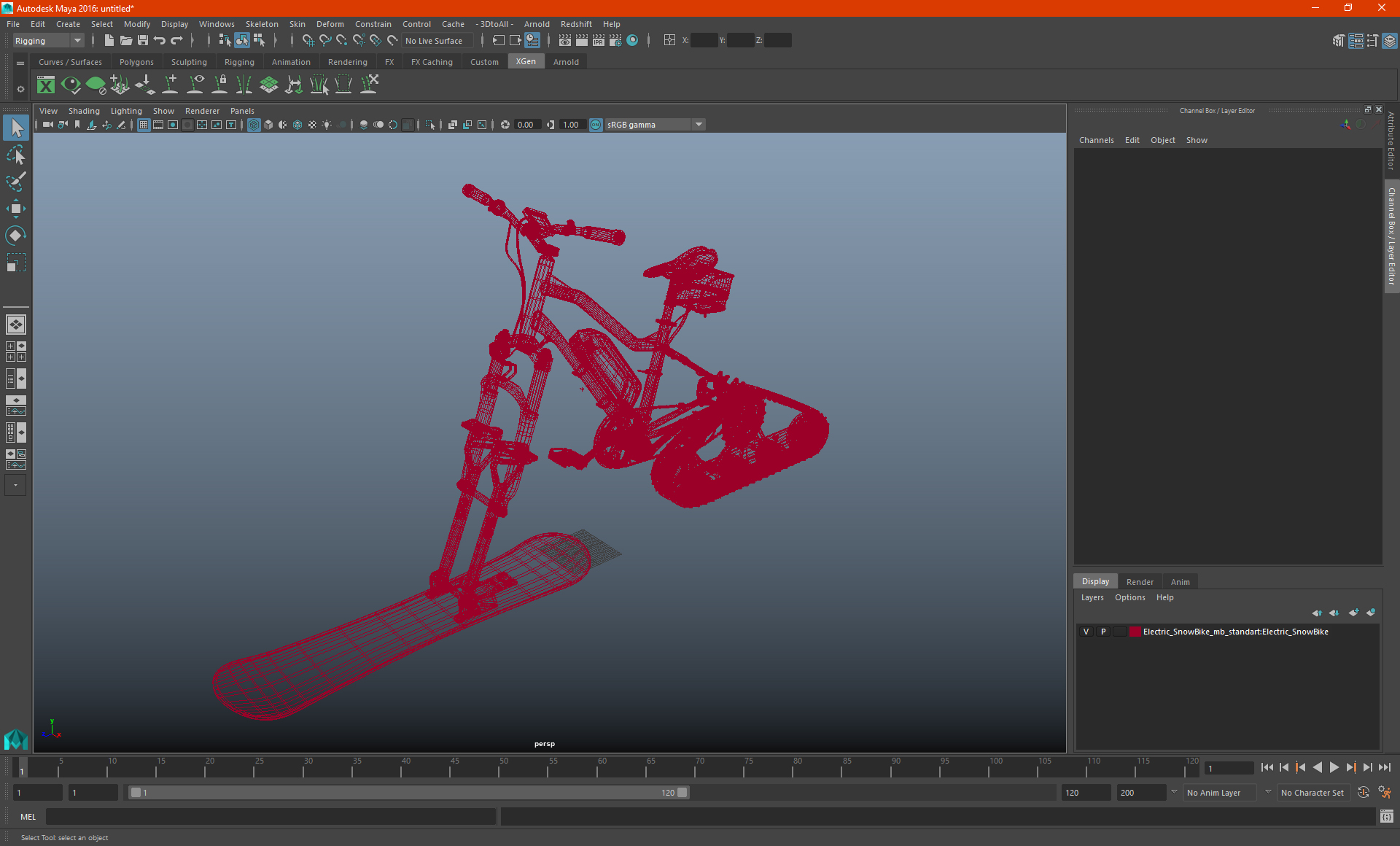Open the Deform menu in menu bar
Image resolution: width=1400 pixels, height=846 pixels.
[x=329, y=24]
